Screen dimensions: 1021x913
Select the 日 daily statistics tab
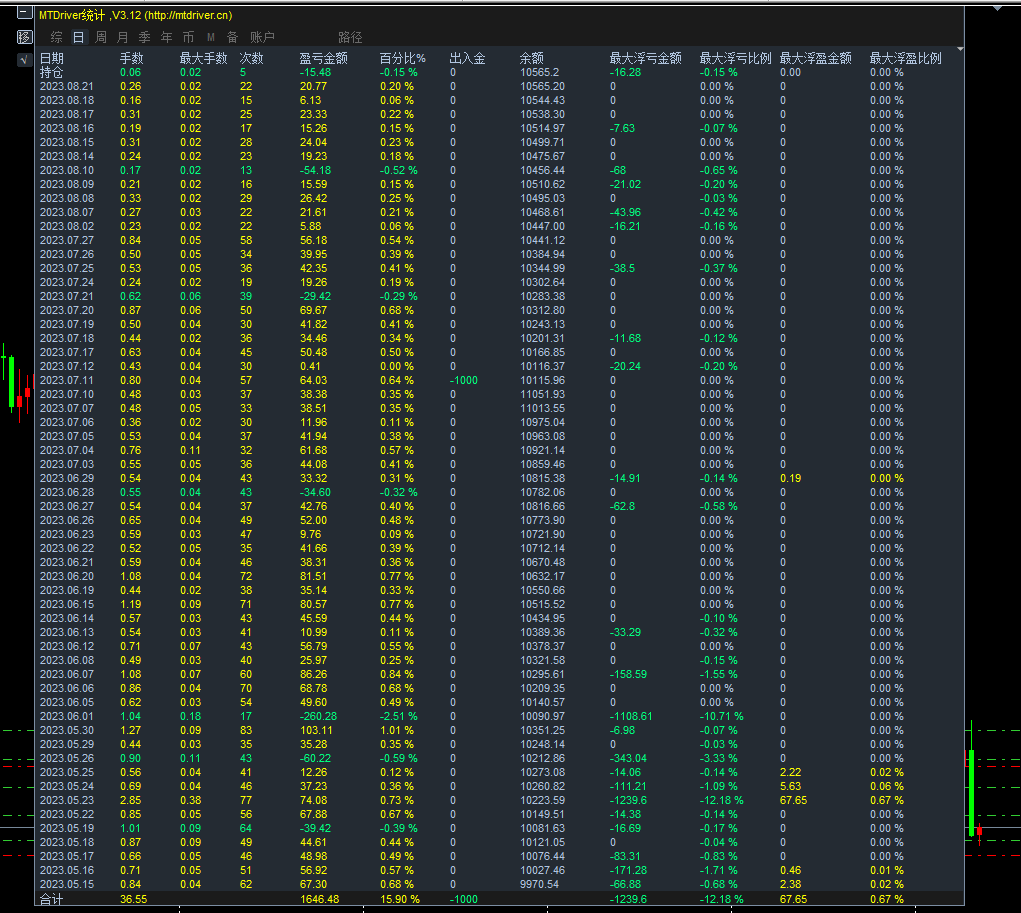[78, 37]
